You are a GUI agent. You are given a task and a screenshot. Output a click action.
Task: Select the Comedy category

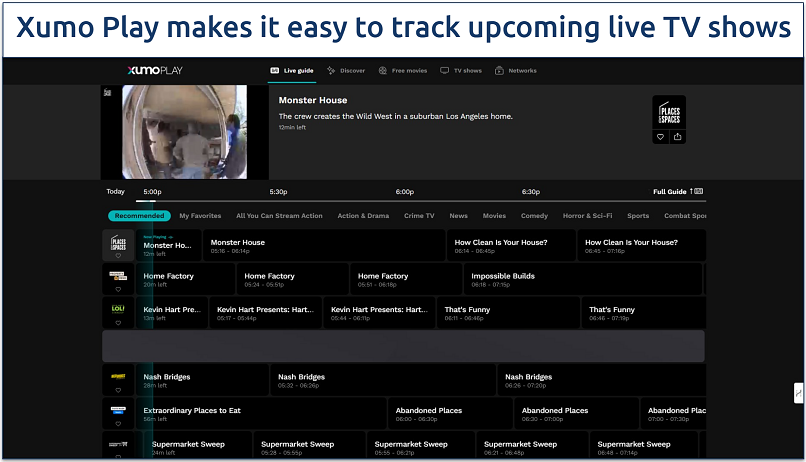[x=534, y=216]
